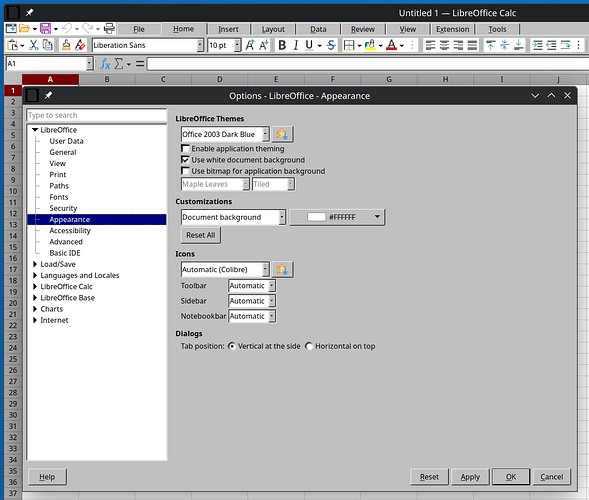The width and height of the screenshot is (589, 500).
Task: Open the #FFFFFF document background color picker
Action: pyautogui.click(x=337, y=217)
